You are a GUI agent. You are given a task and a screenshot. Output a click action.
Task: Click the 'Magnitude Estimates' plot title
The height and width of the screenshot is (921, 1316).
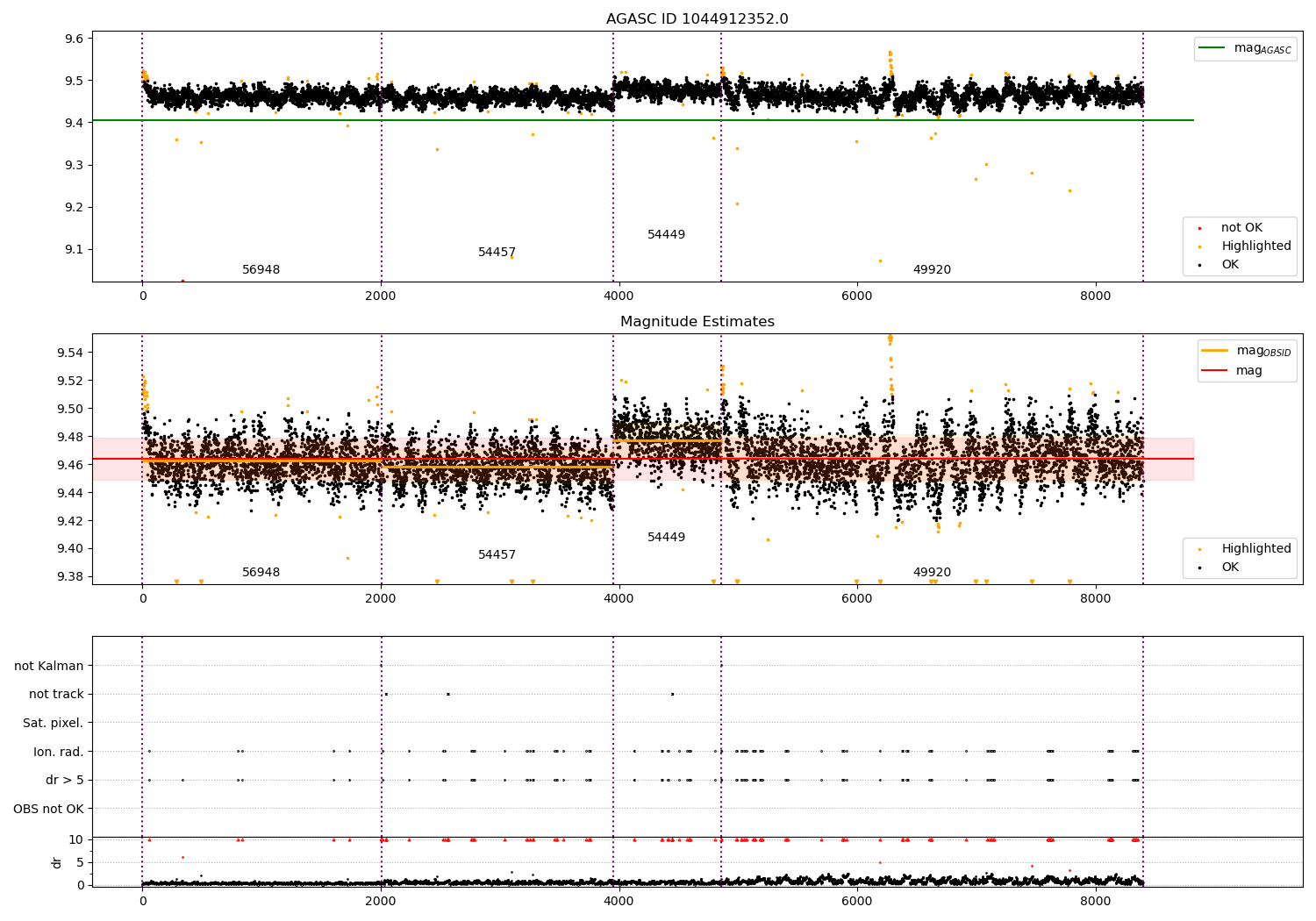pyautogui.click(x=697, y=322)
